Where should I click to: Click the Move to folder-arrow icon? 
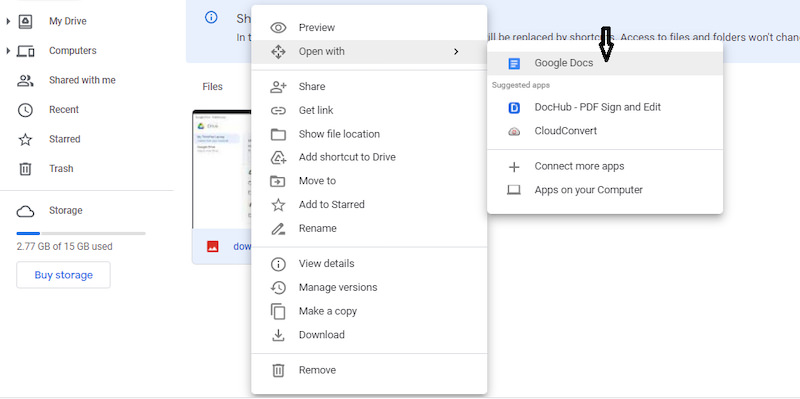tap(278, 181)
